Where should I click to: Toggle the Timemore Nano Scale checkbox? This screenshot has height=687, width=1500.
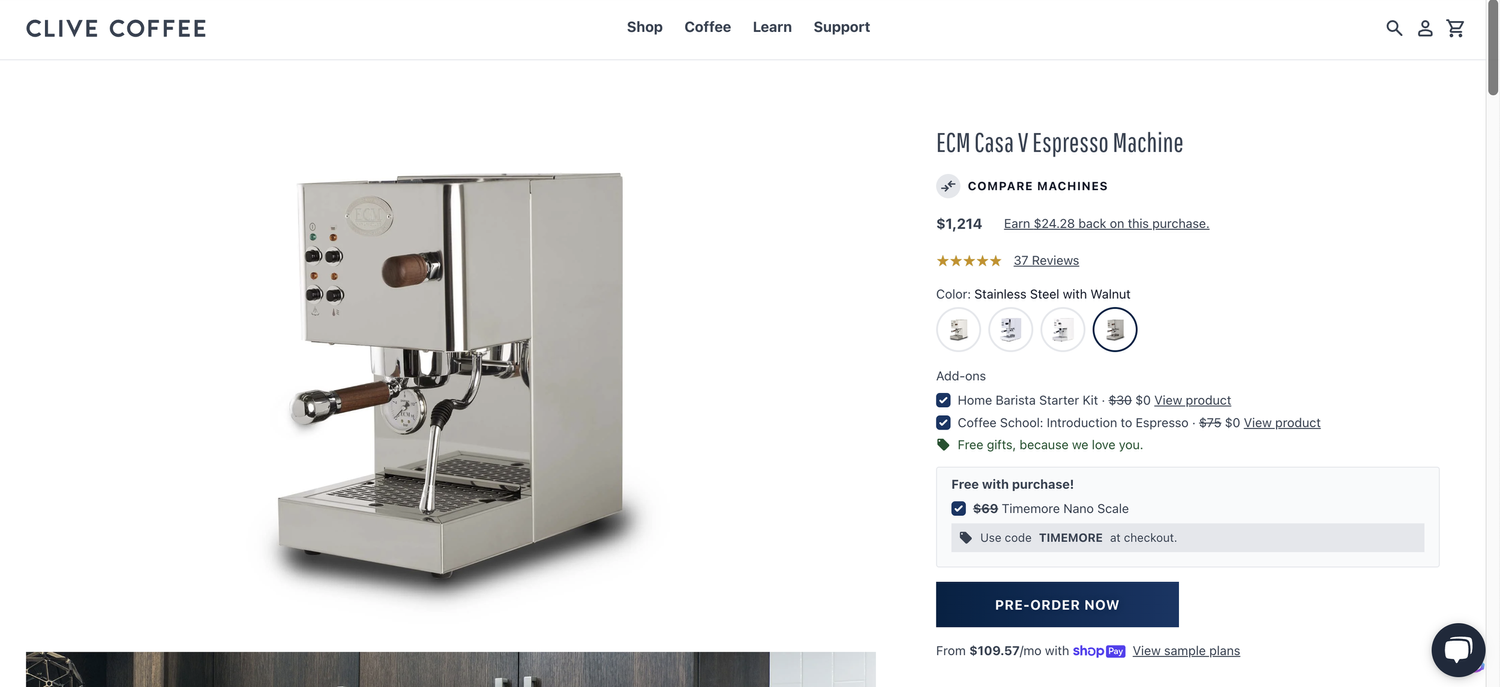[959, 509]
